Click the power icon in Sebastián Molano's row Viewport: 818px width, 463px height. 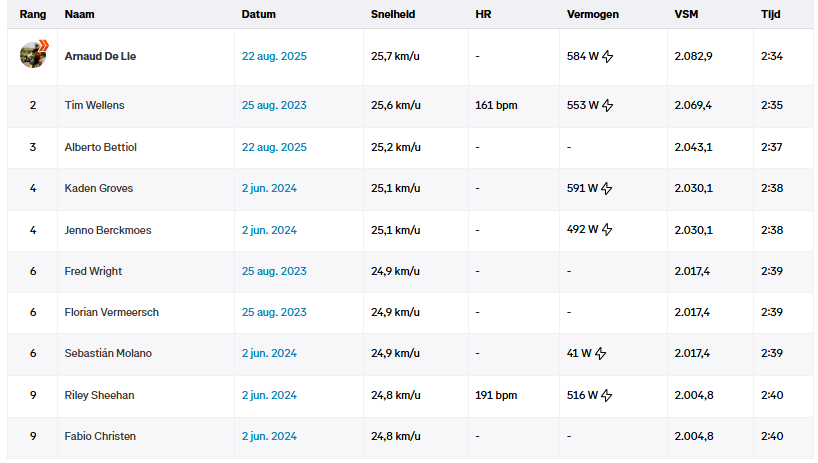[601, 354]
